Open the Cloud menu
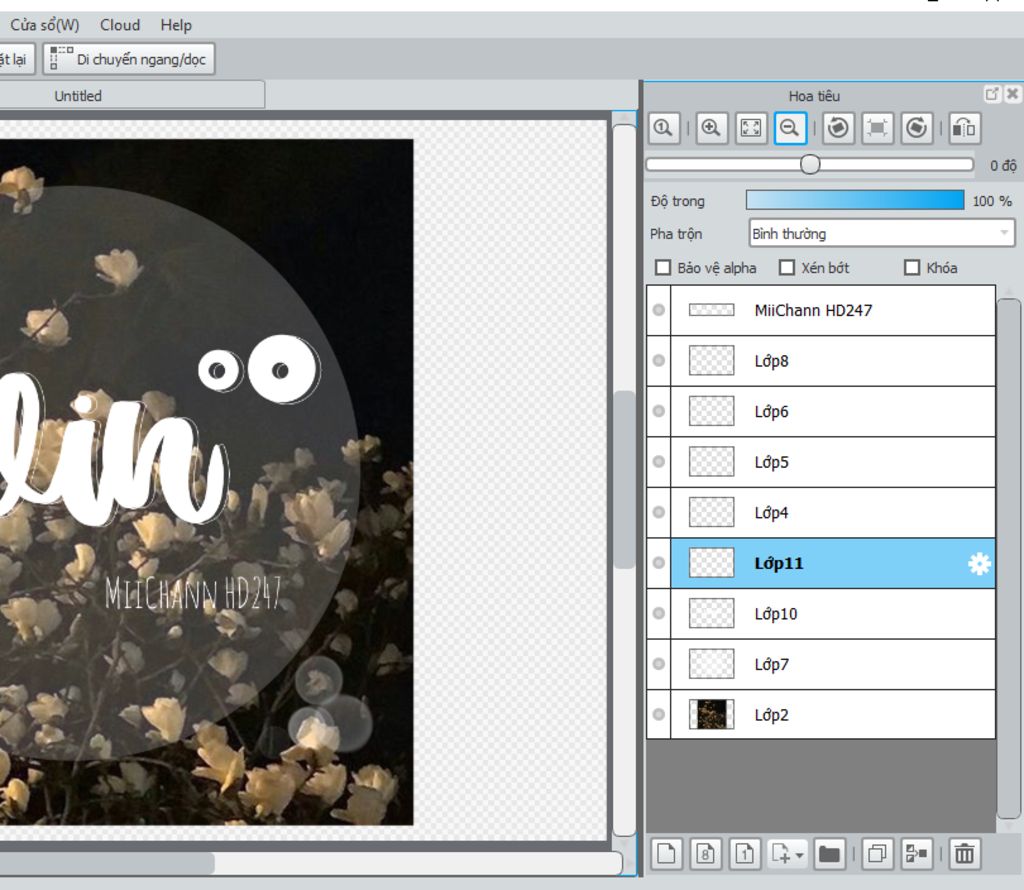Image resolution: width=1024 pixels, height=890 pixels. tap(120, 25)
